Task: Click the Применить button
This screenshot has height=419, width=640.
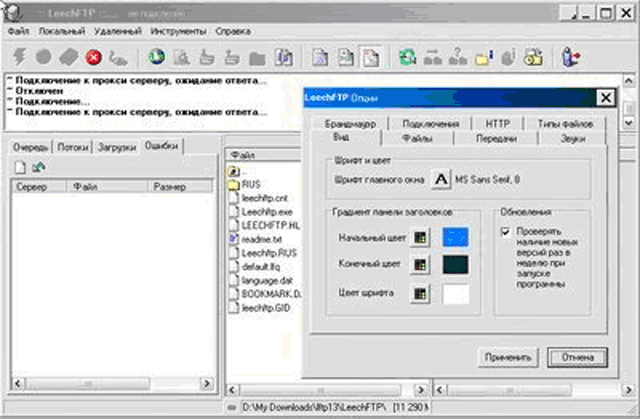Action: [x=508, y=358]
